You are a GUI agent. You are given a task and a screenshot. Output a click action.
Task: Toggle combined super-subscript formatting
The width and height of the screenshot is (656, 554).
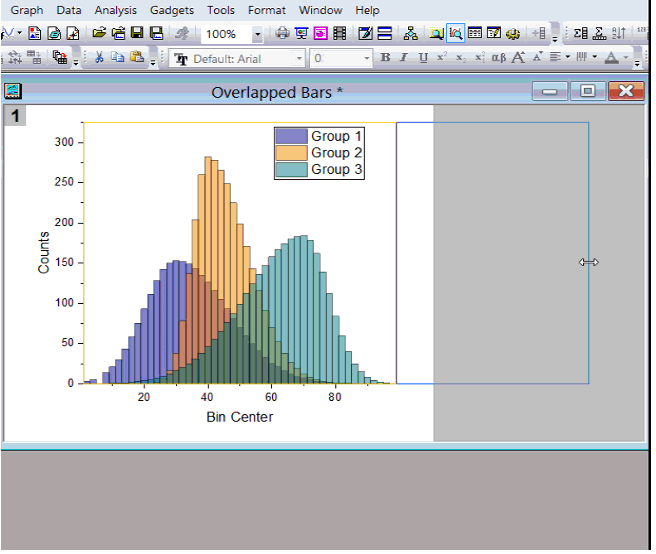480,57
